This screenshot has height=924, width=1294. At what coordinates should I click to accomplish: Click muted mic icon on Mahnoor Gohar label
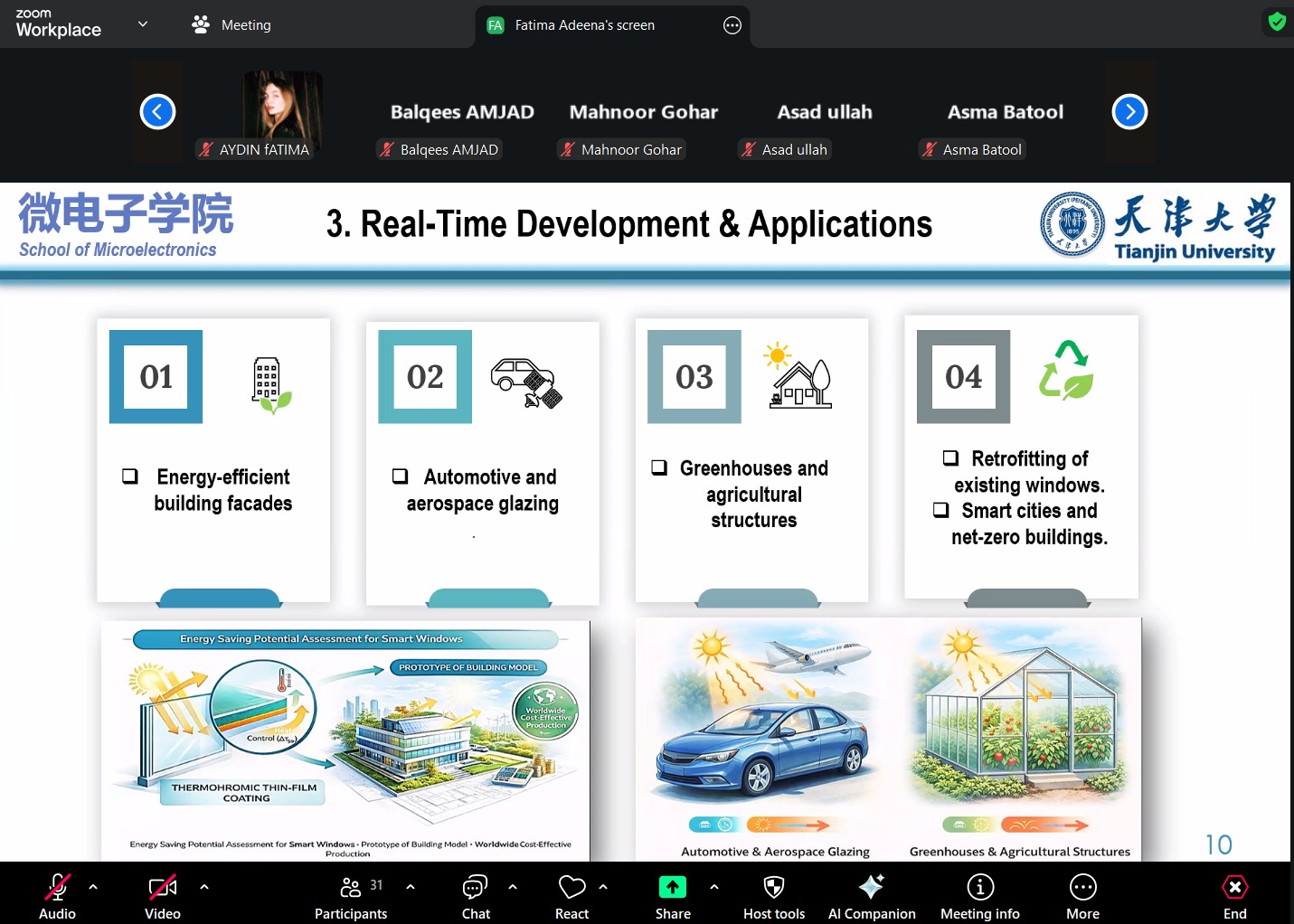(x=568, y=150)
